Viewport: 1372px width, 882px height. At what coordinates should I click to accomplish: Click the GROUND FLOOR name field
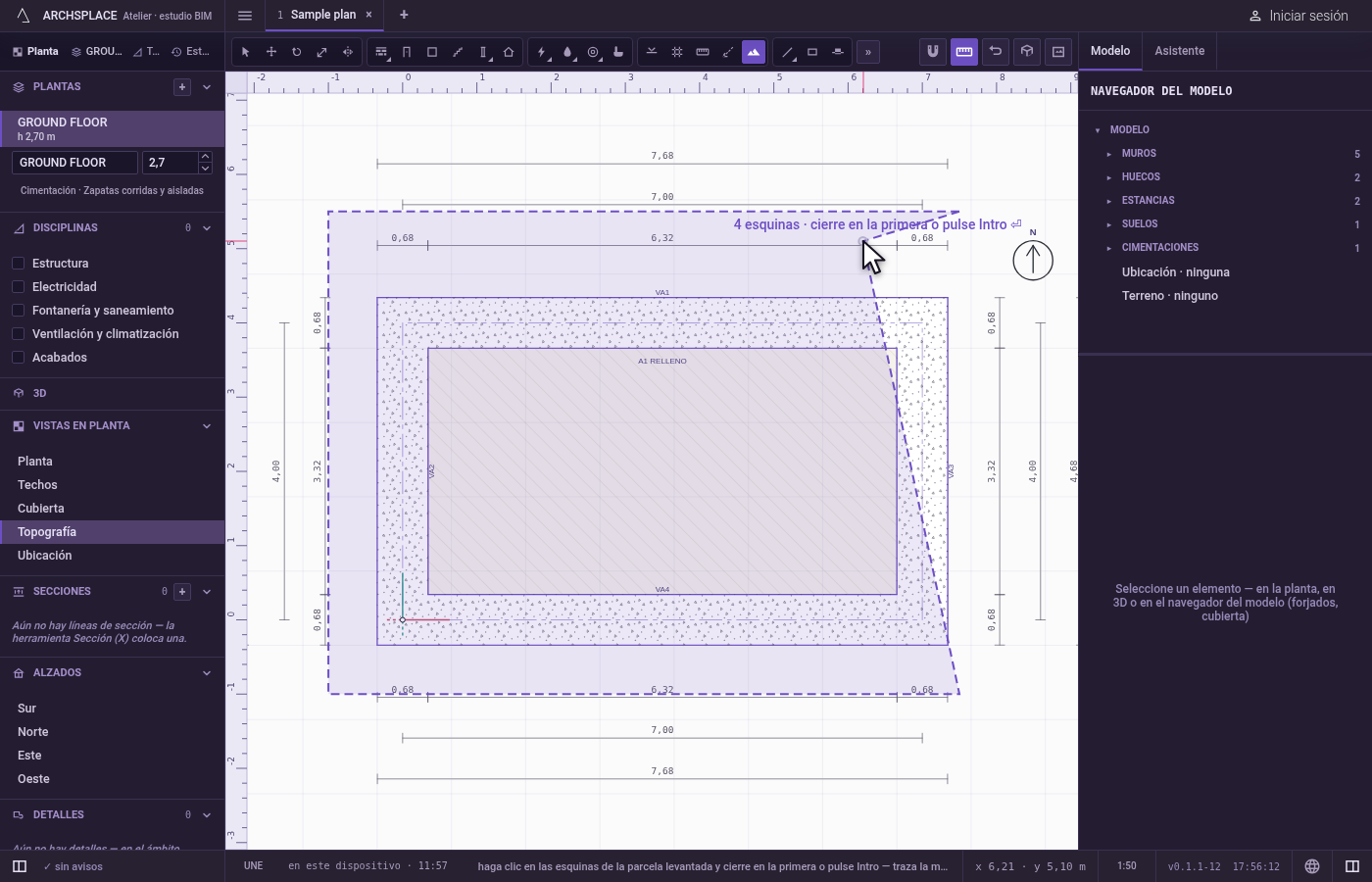pos(74,163)
